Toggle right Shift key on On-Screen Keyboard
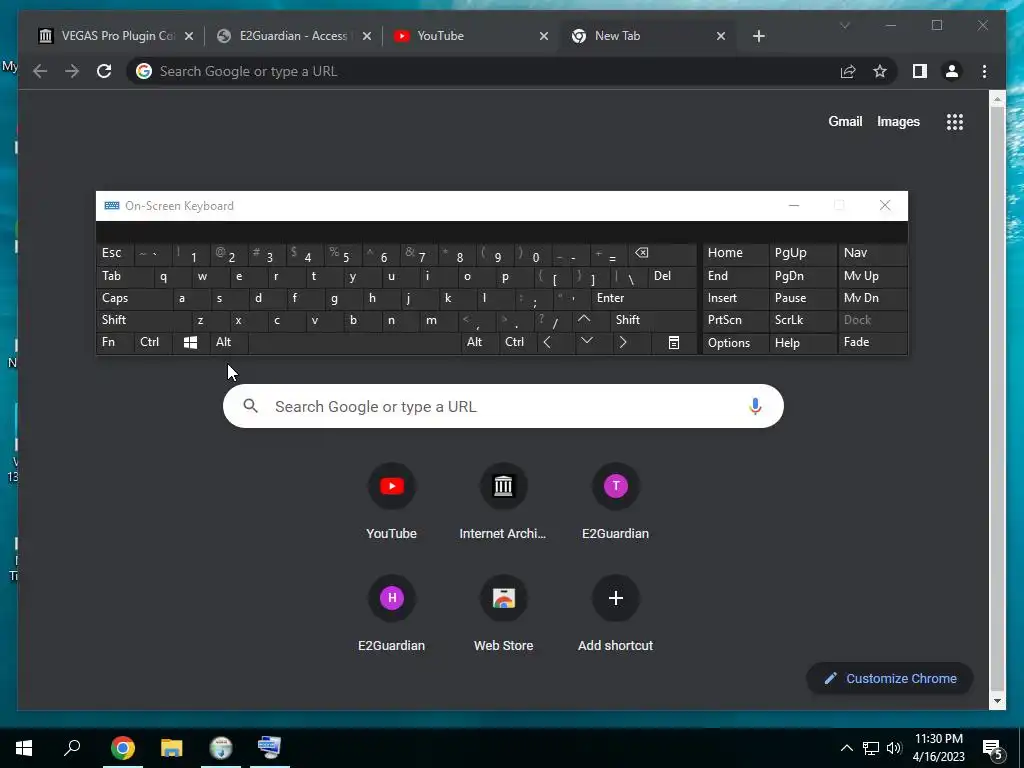1024x768 pixels. click(654, 320)
